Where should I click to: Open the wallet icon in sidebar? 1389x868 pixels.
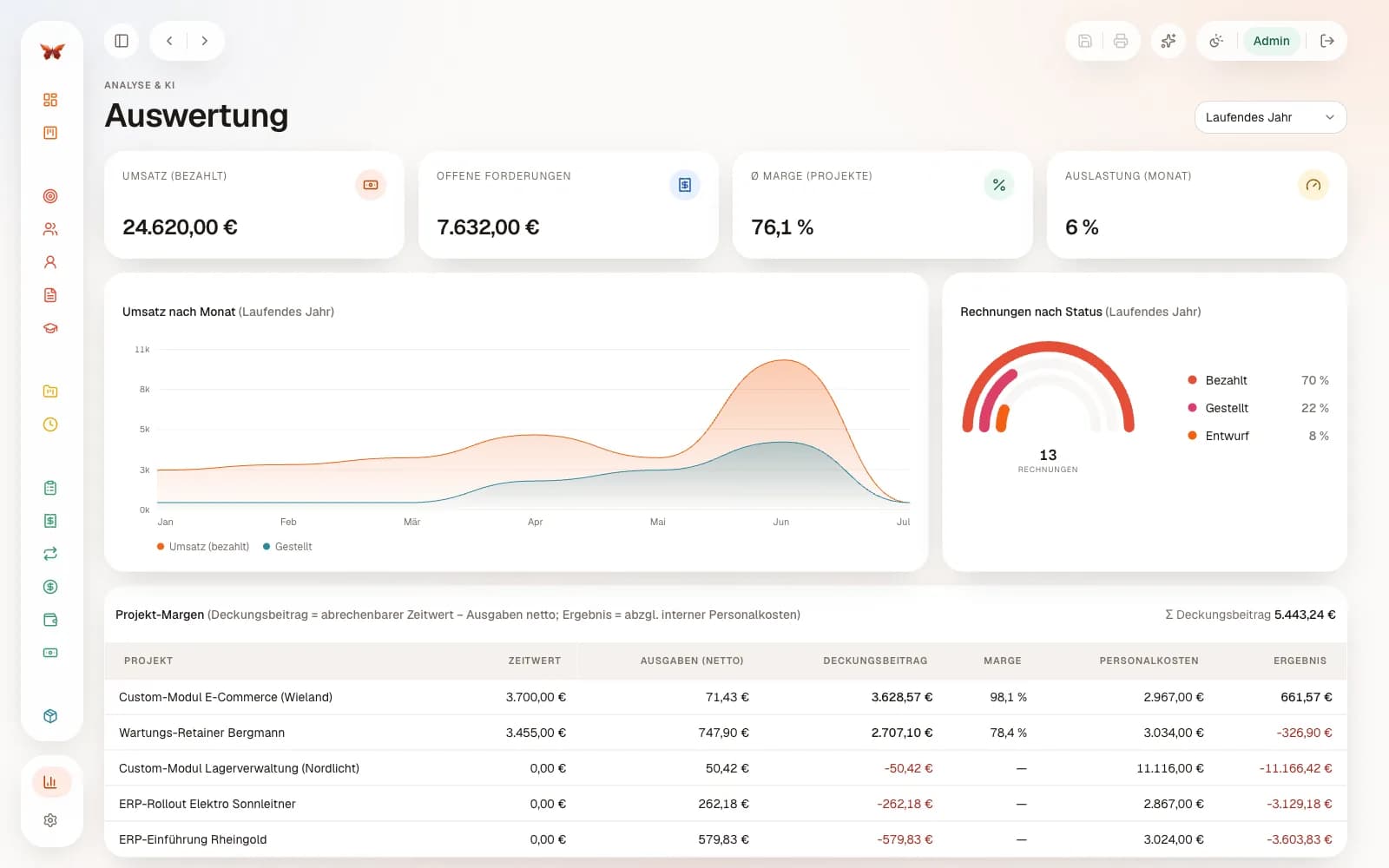pos(50,620)
